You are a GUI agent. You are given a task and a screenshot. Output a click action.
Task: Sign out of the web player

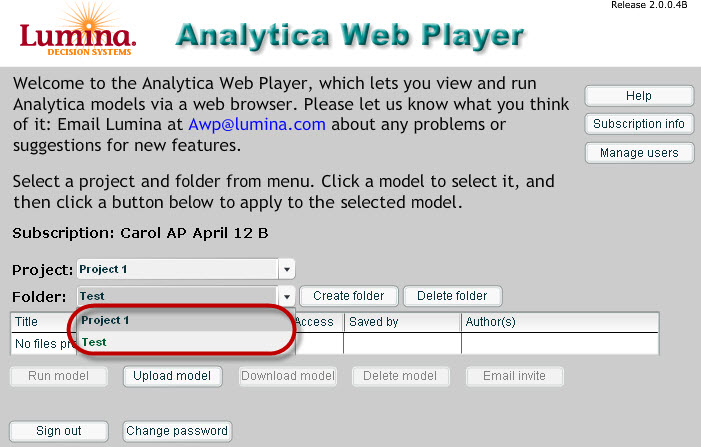[59, 431]
